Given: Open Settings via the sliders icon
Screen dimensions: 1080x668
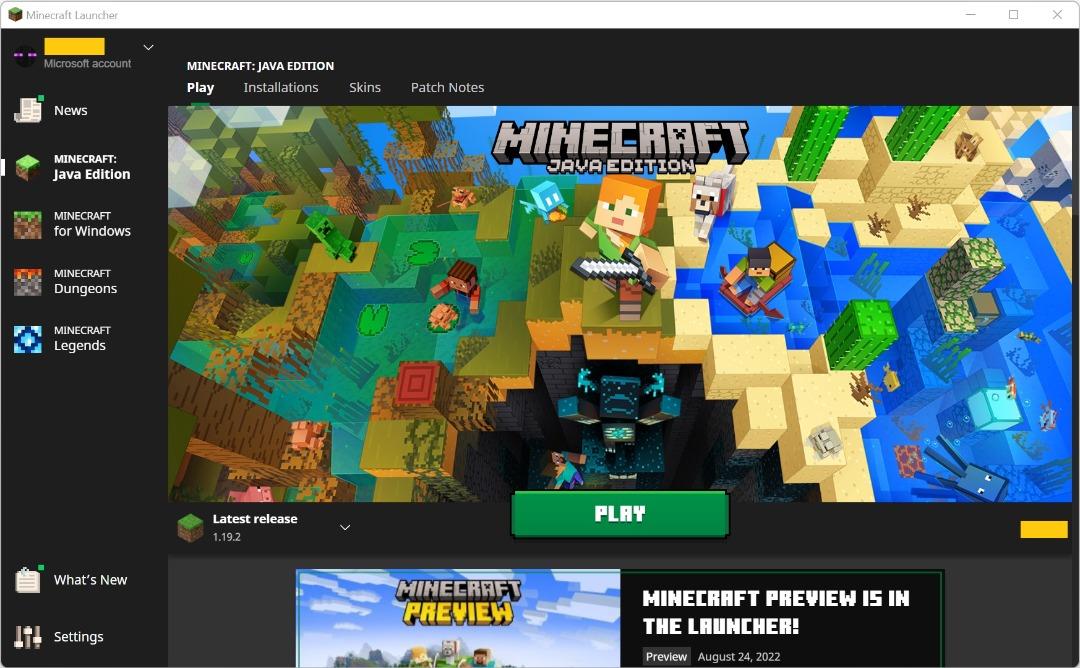Looking at the screenshot, I should 28,637.
